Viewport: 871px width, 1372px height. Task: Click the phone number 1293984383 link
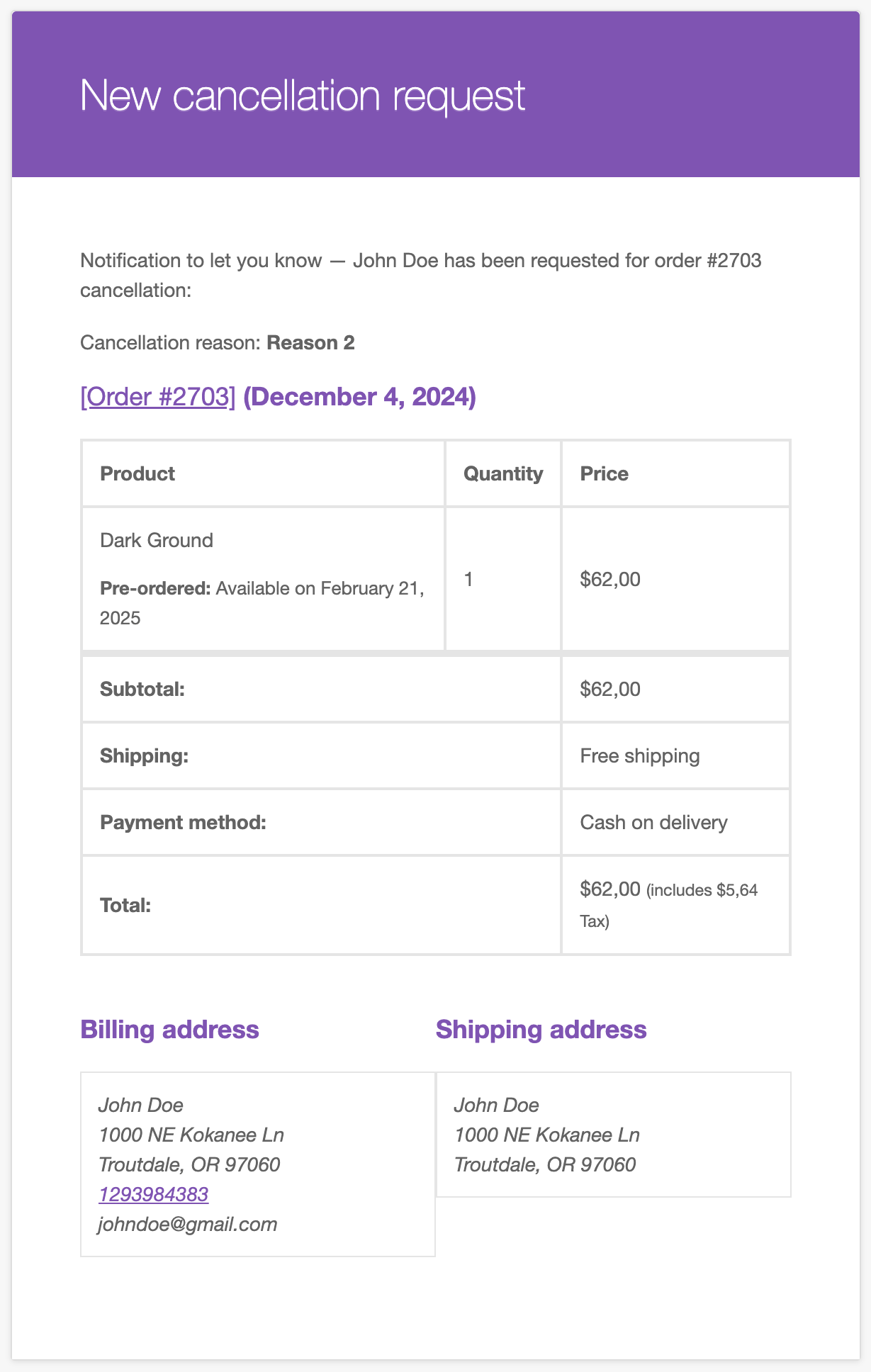pyautogui.click(x=154, y=1194)
